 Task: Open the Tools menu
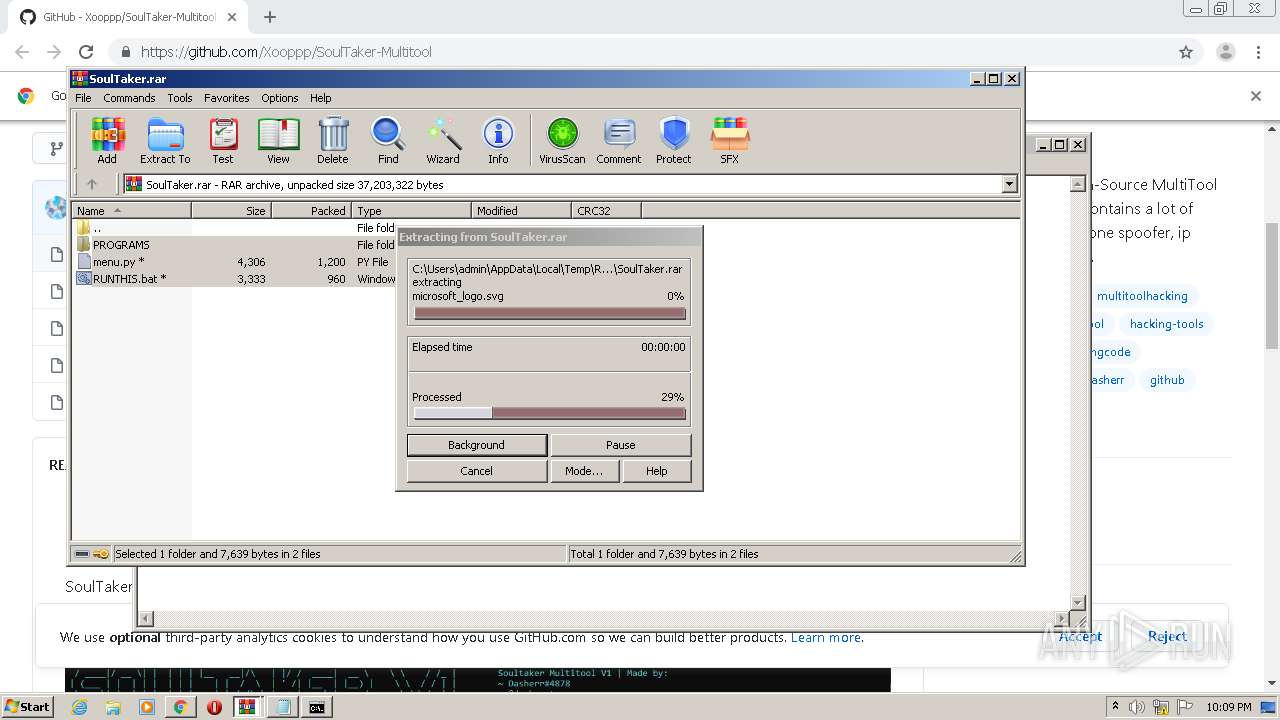[180, 98]
